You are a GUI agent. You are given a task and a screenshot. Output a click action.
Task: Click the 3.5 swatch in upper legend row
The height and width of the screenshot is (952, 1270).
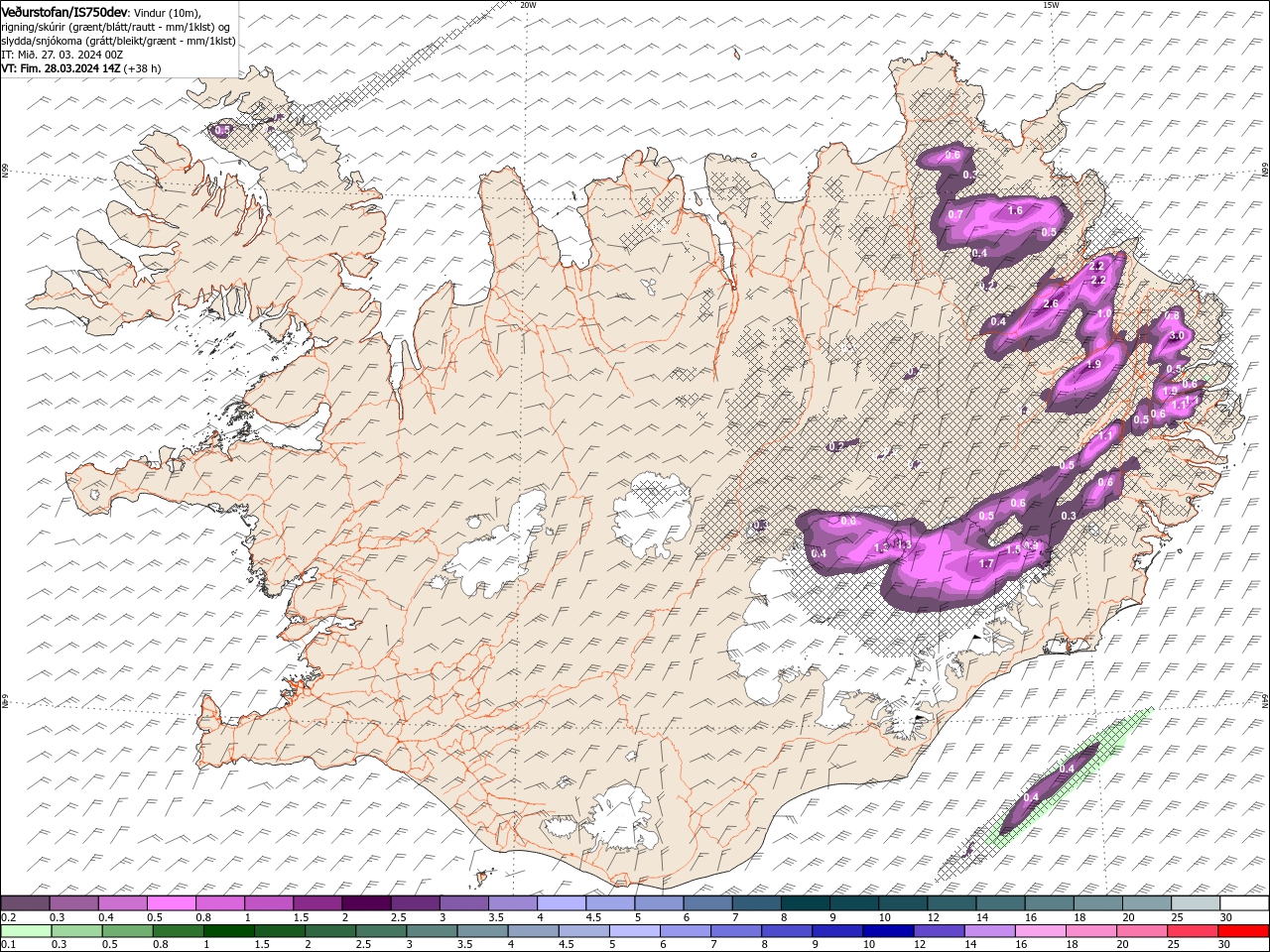click(x=512, y=903)
